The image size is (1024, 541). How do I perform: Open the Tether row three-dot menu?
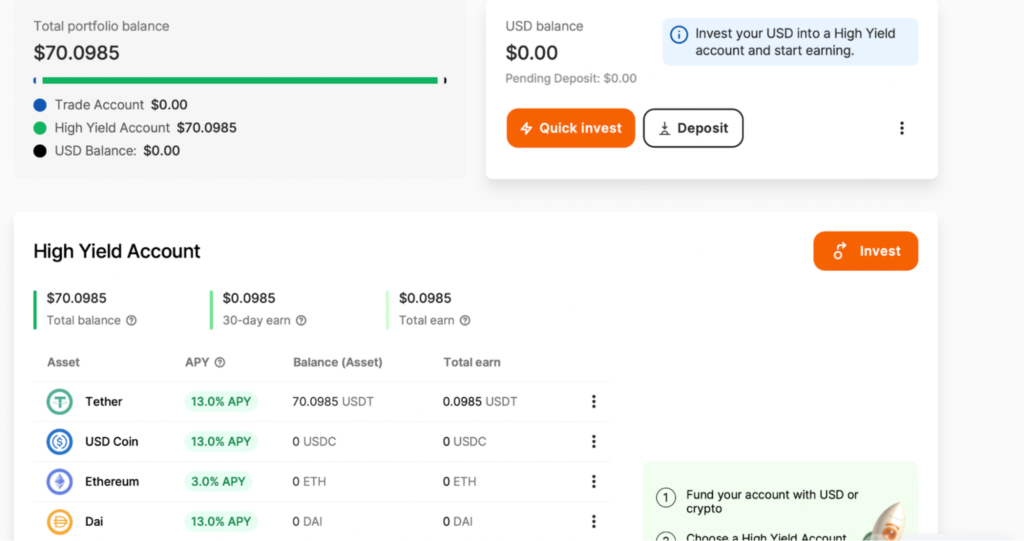click(594, 401)
